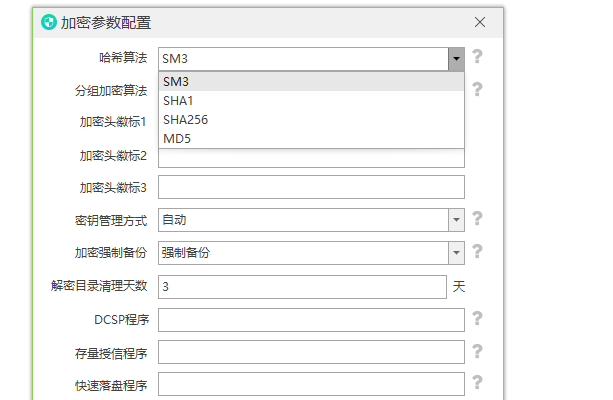This screenshot has width=613, height=400.
Task: Focus the 加密头徽标3 text field
Action: pos(311,187)
